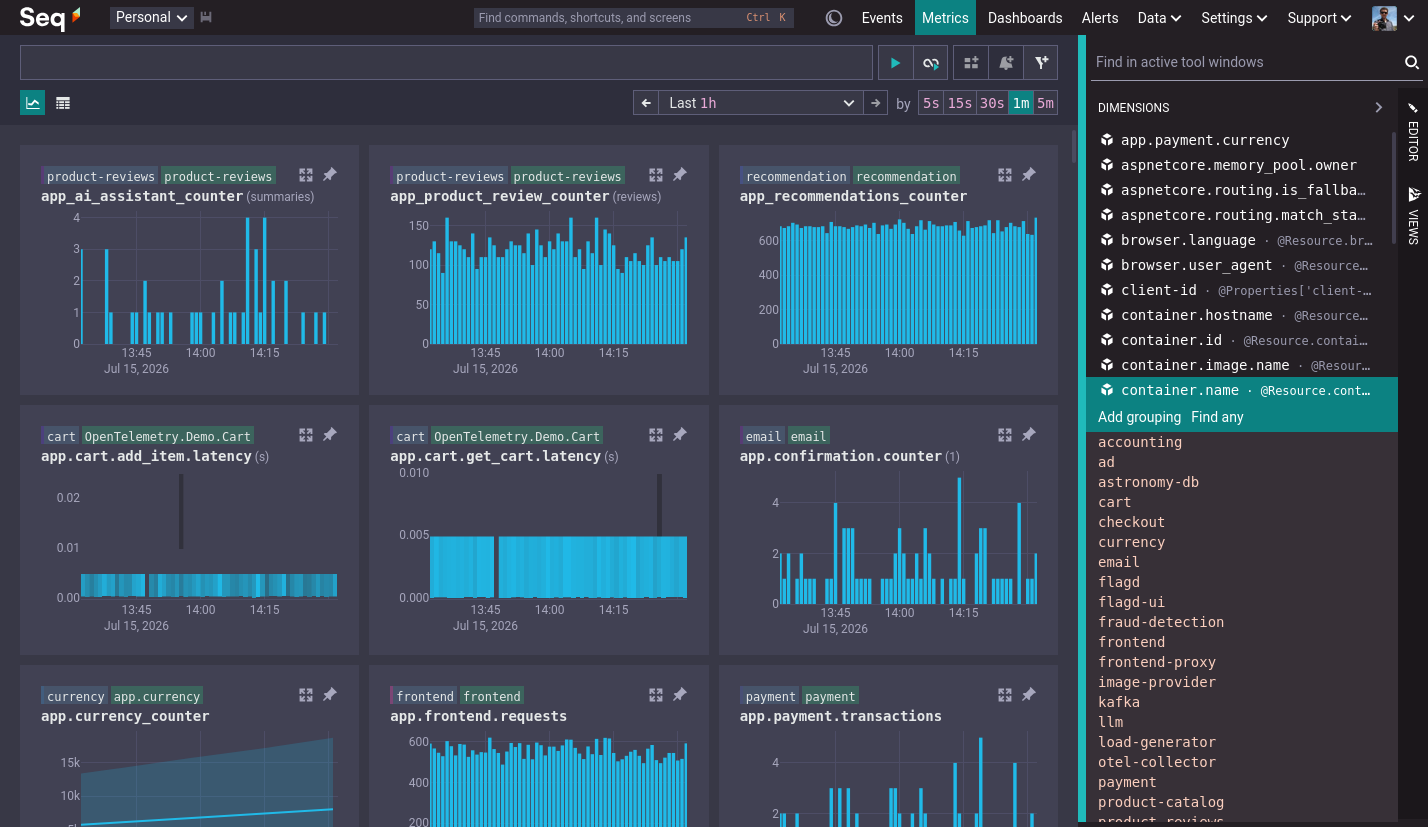The width and height of the screenshot is (1428, 827).
Task: Pin the app_recommendations_counter chart
Action: coord(1029,175)
